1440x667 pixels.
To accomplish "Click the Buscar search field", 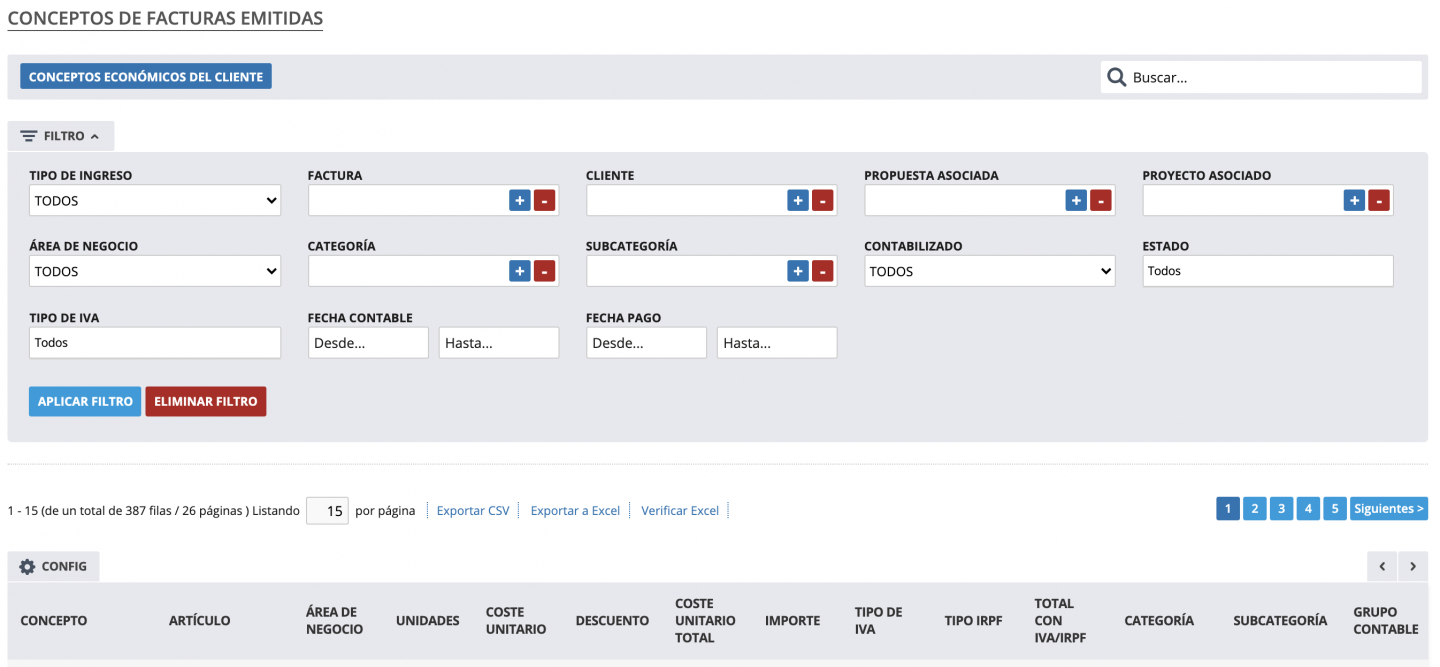I will tap(1270, 77).
